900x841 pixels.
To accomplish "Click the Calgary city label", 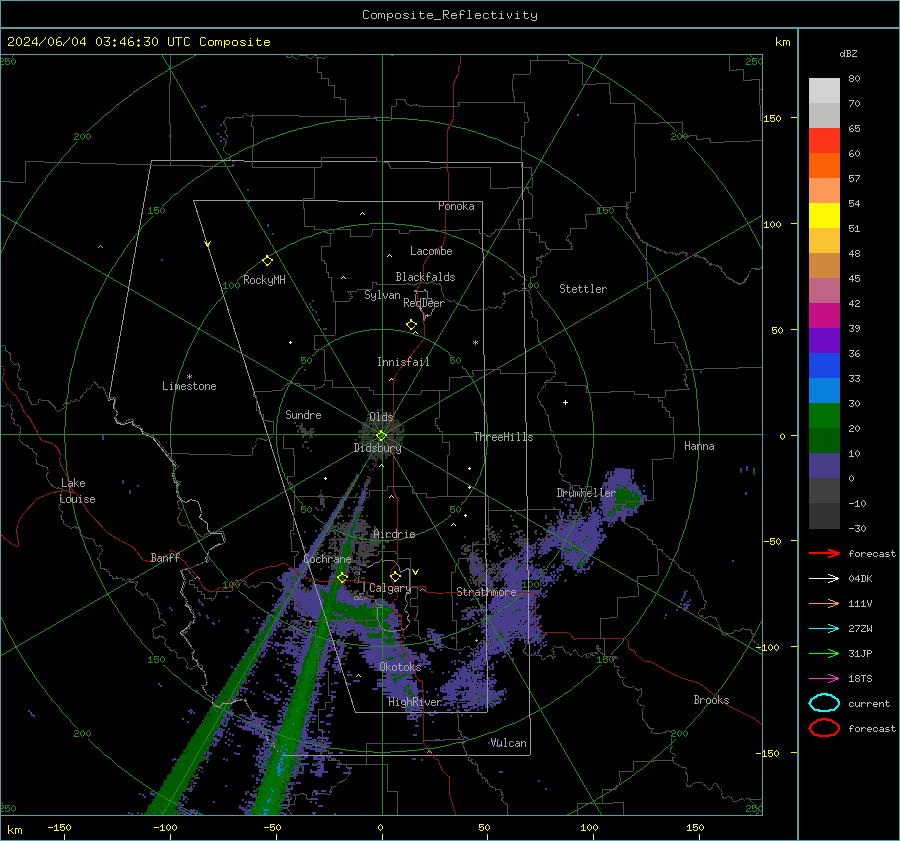I will coord(390,588).
